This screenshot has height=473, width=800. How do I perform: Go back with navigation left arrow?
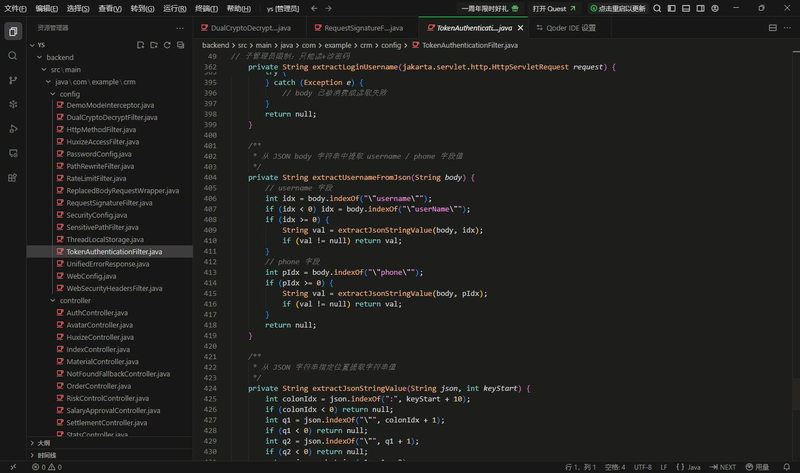[314, 8]
